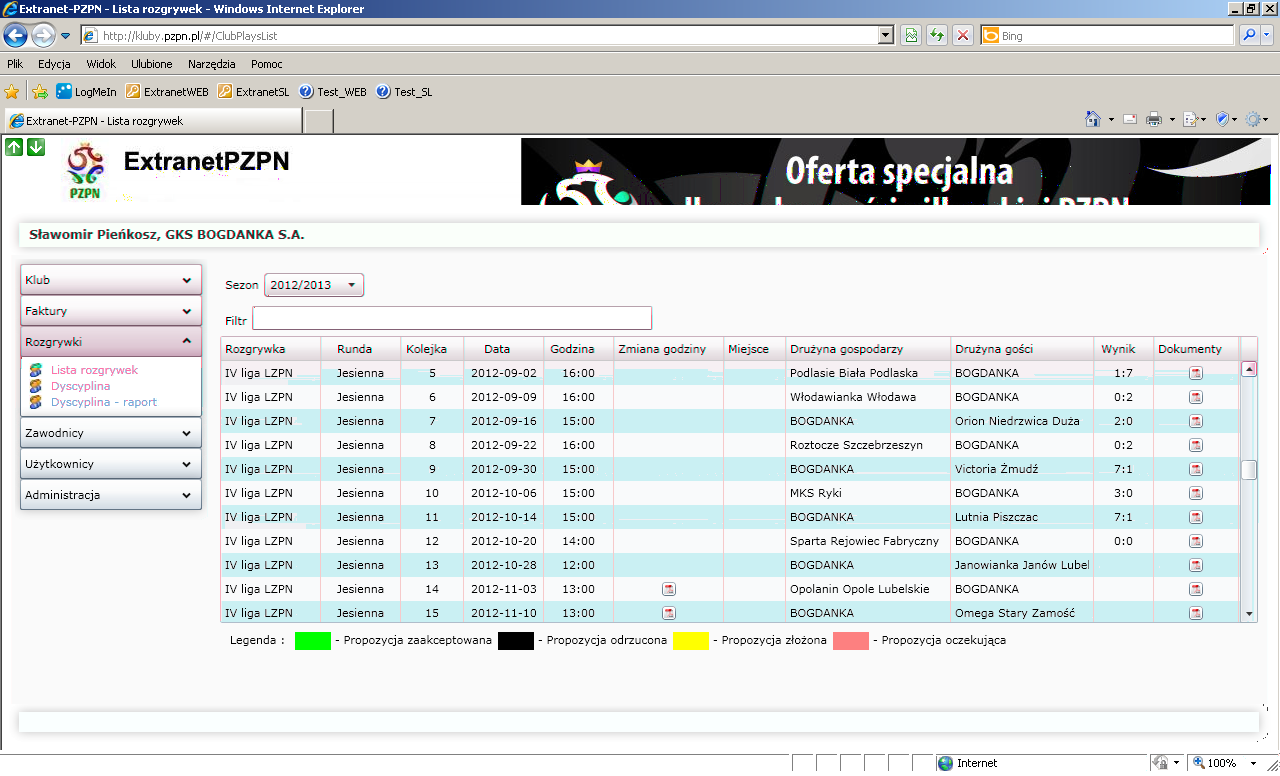Select the Extranet-PZPN Lista rozgrywek tab
The height and width of the screenshot is (776, 1280).
(152, 121)
